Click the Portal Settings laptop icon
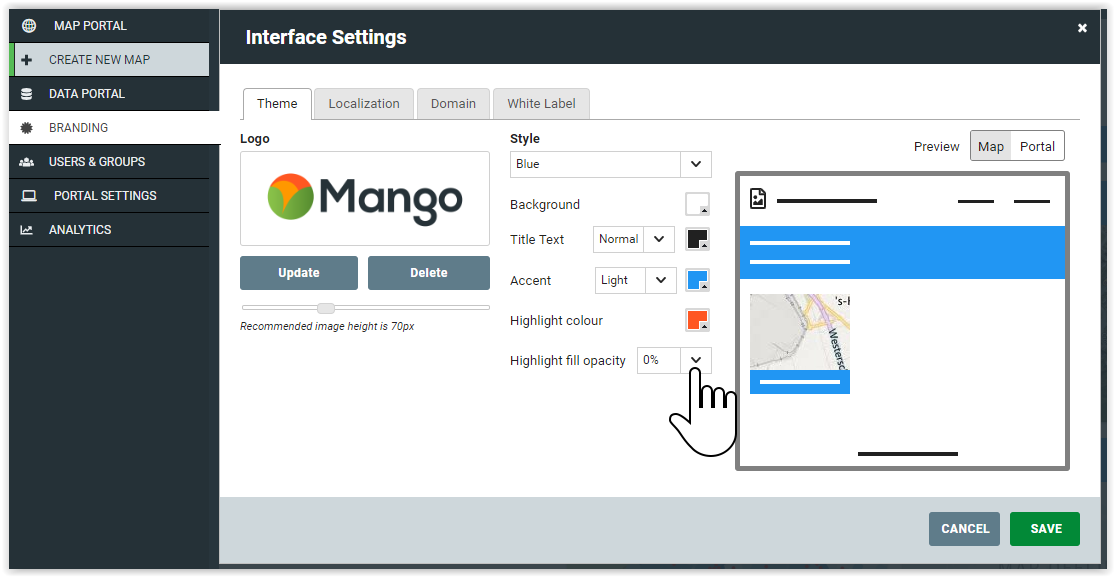The image size is (1115, 577). pos(28,196)
